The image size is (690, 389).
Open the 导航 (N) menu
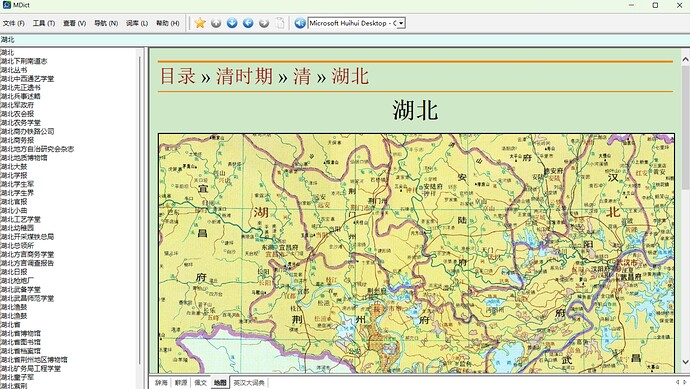click(x=106, y=23)
